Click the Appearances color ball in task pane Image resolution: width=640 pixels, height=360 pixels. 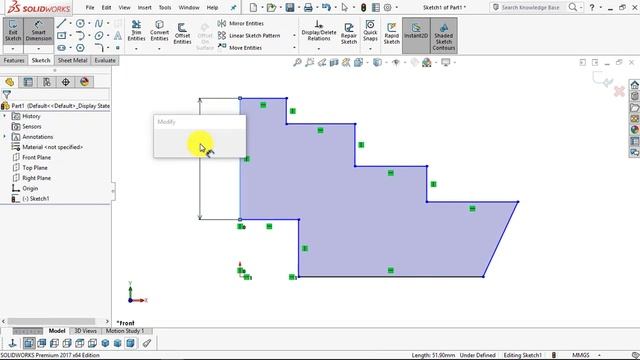tap(634, 130)
